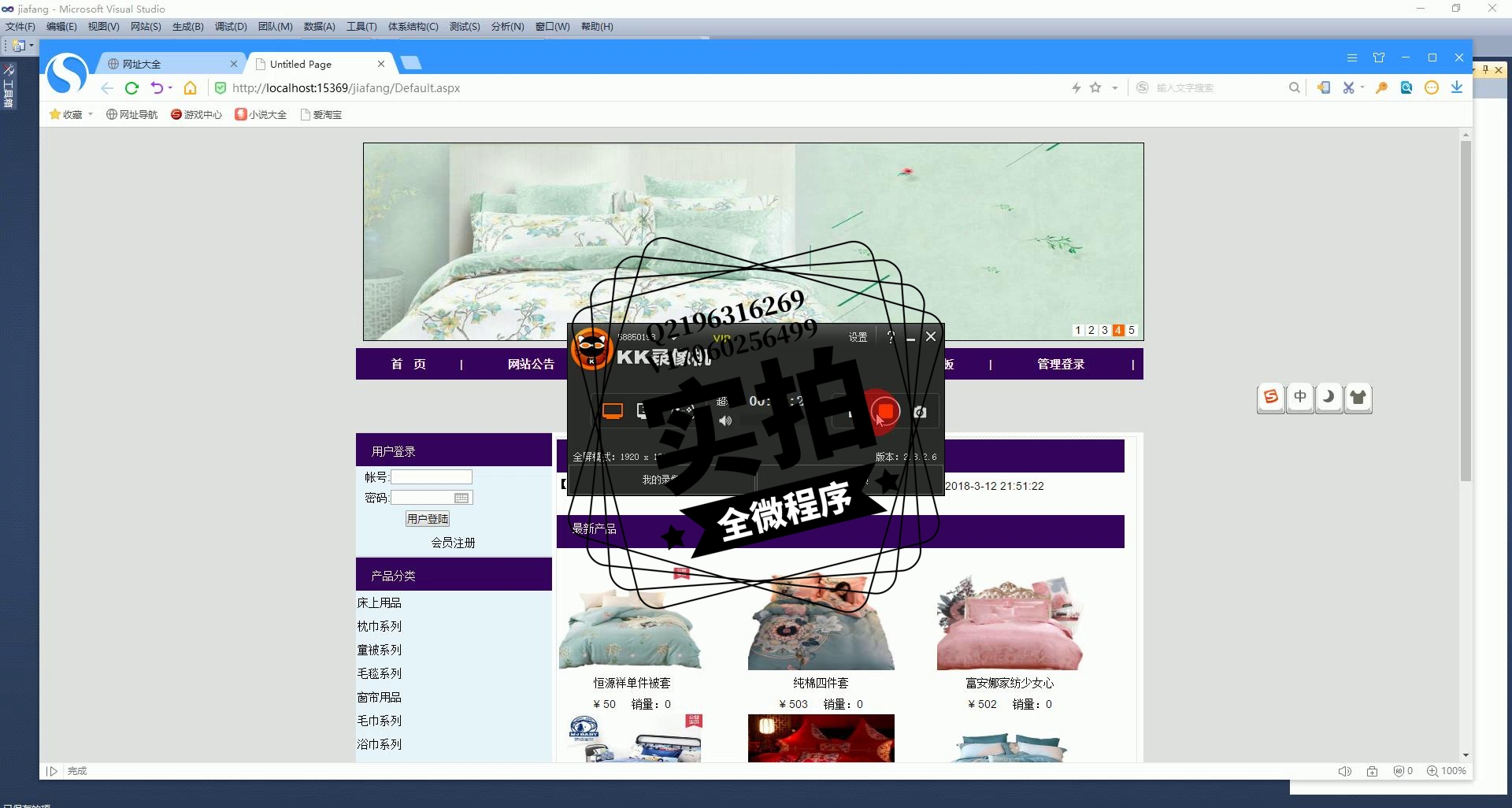The image size is (1512, 808).
Task: Click the 首页 navigation item
Action: [x=409, y=364]
